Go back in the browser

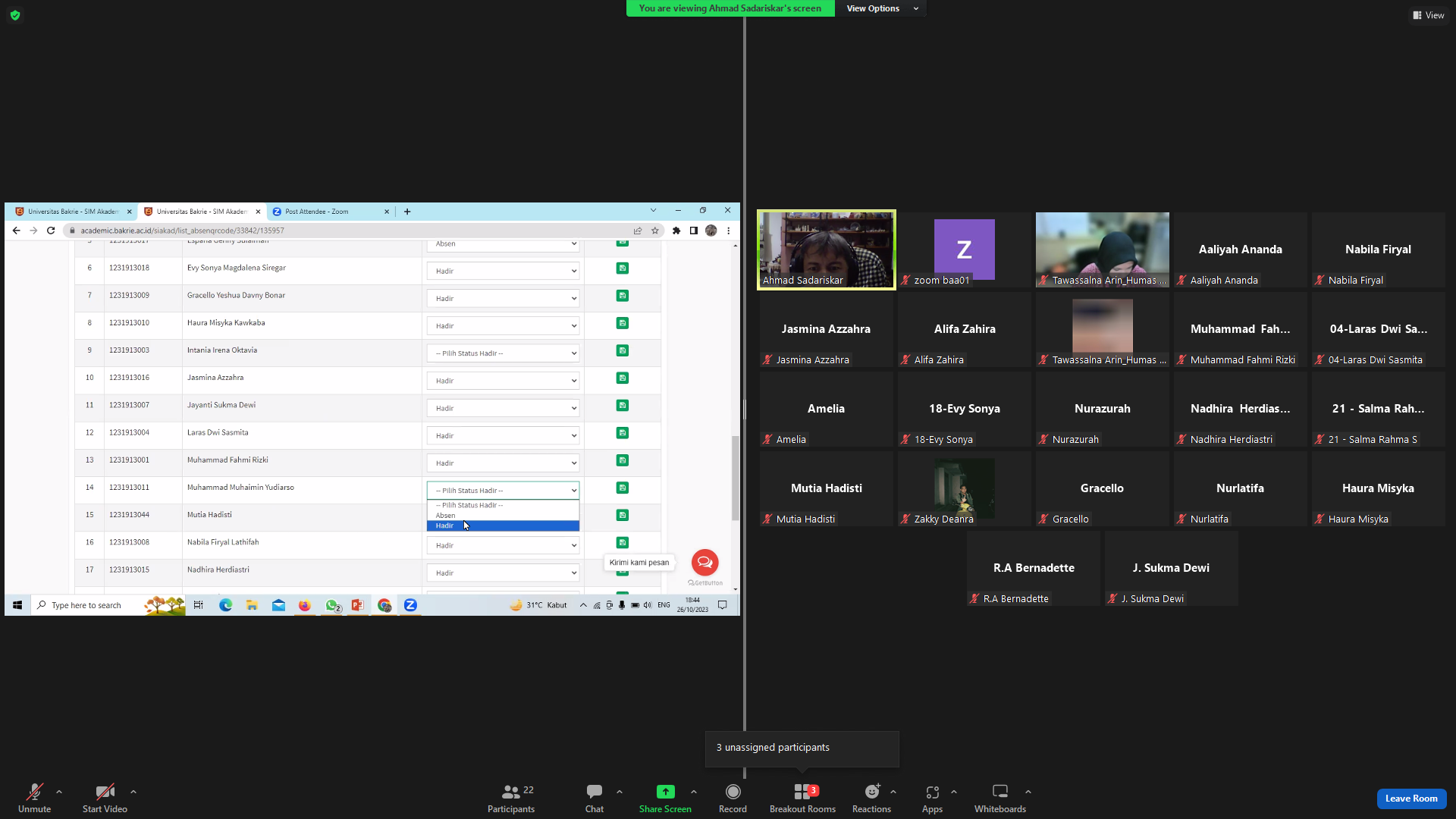point(16,231)
